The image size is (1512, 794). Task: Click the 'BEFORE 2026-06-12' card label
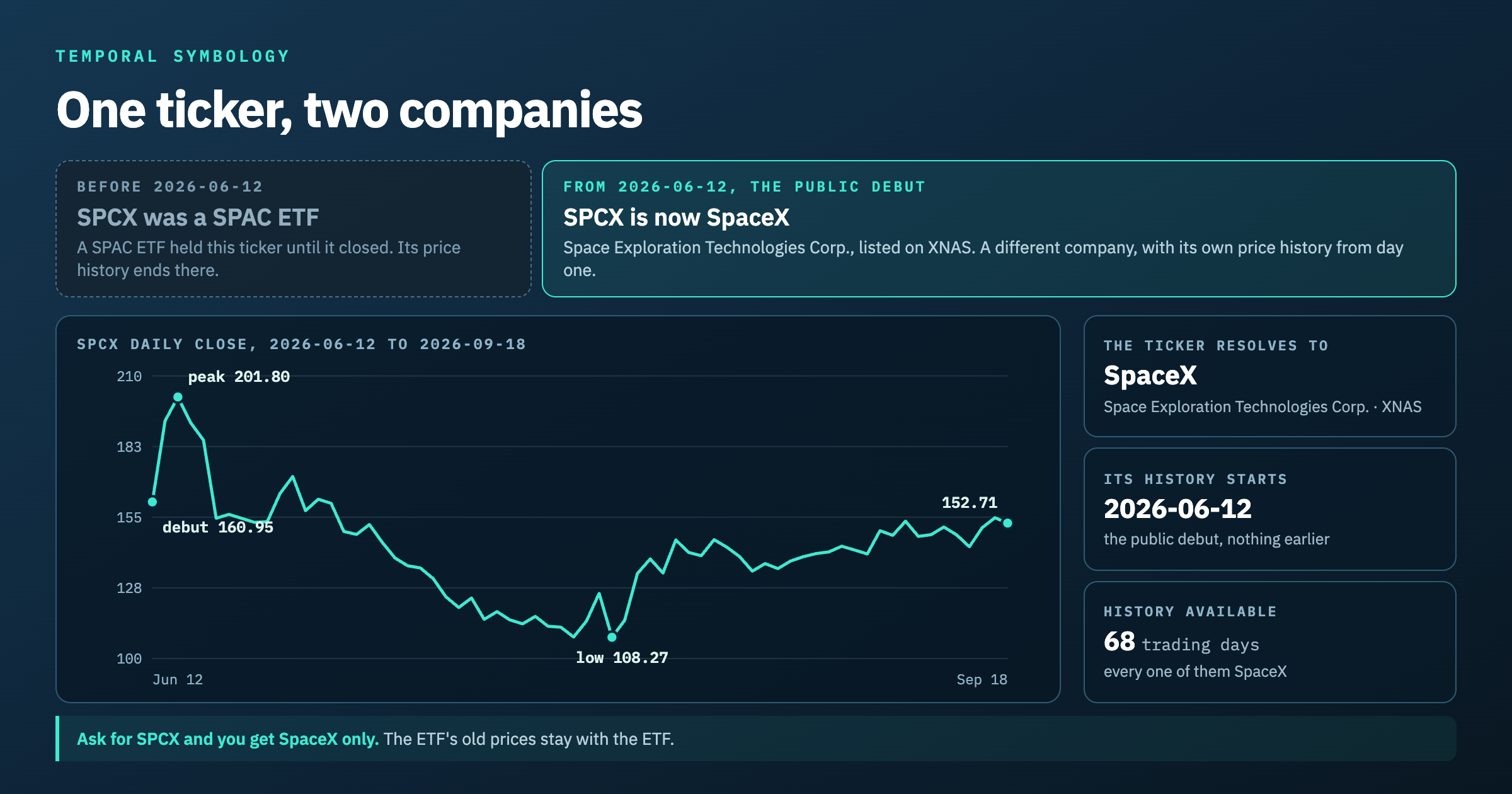tap(169, 187)
